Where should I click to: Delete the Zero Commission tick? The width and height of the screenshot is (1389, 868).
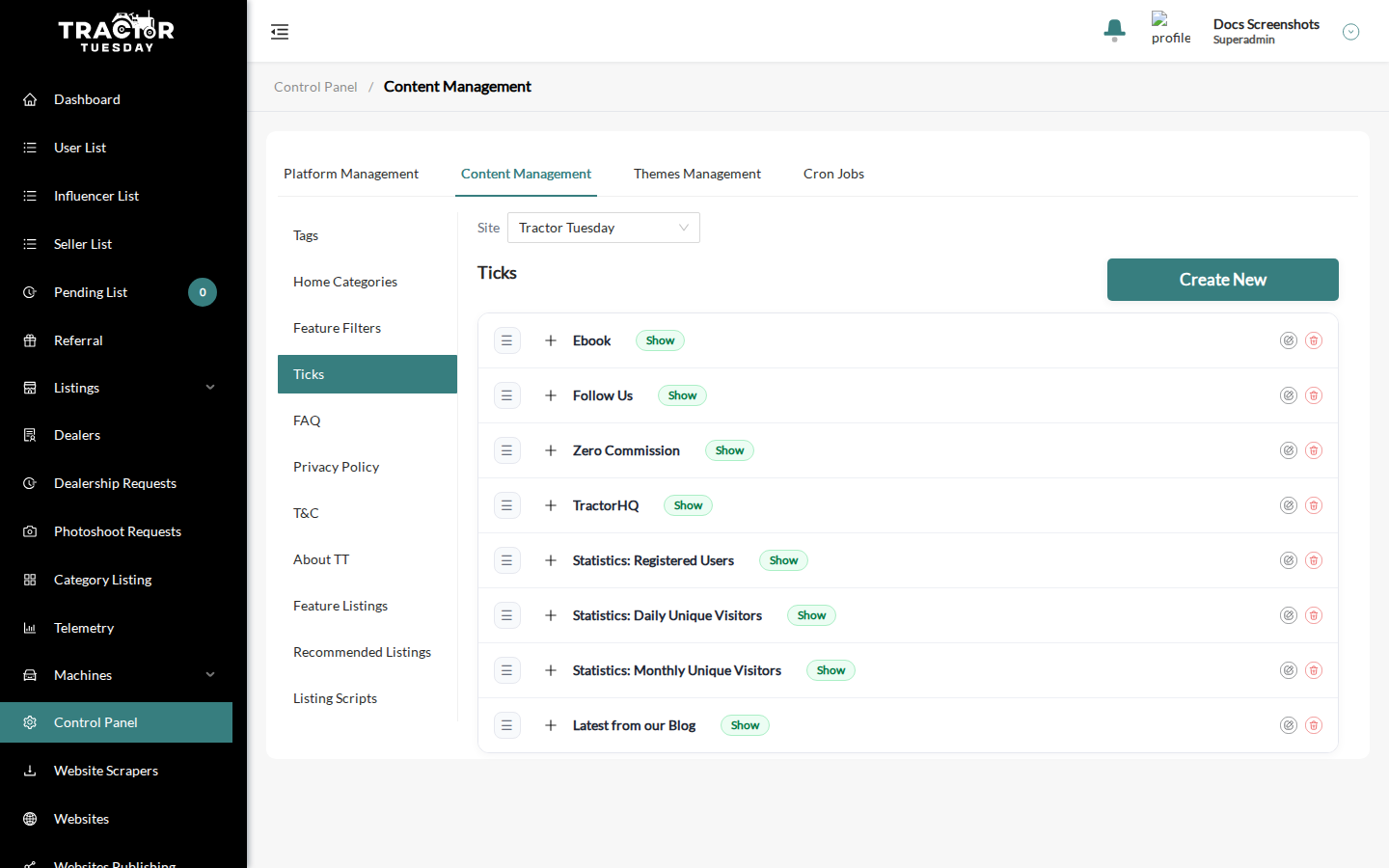[1314, 450]
